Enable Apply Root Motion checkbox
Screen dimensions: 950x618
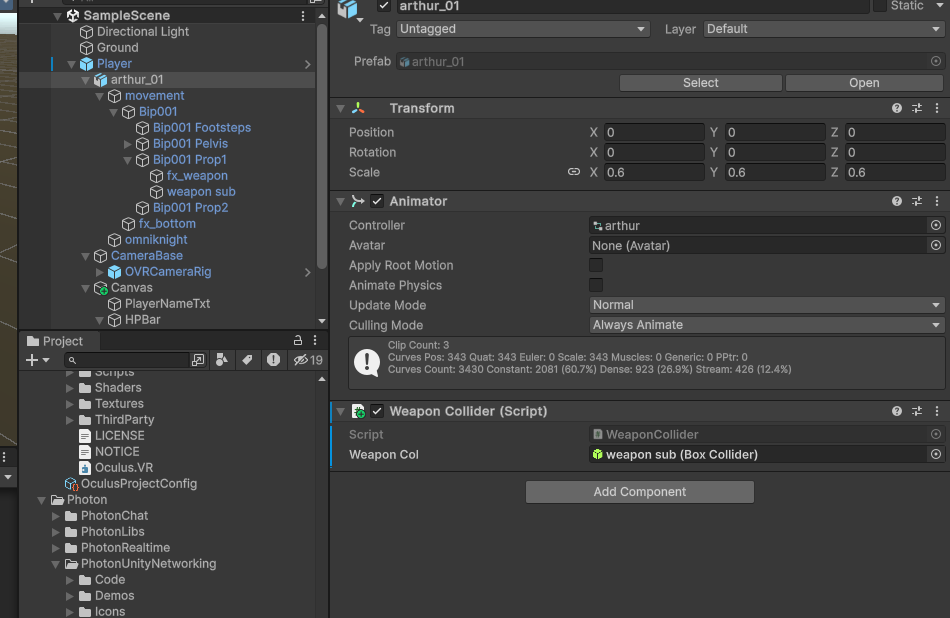tap(596, 265)
